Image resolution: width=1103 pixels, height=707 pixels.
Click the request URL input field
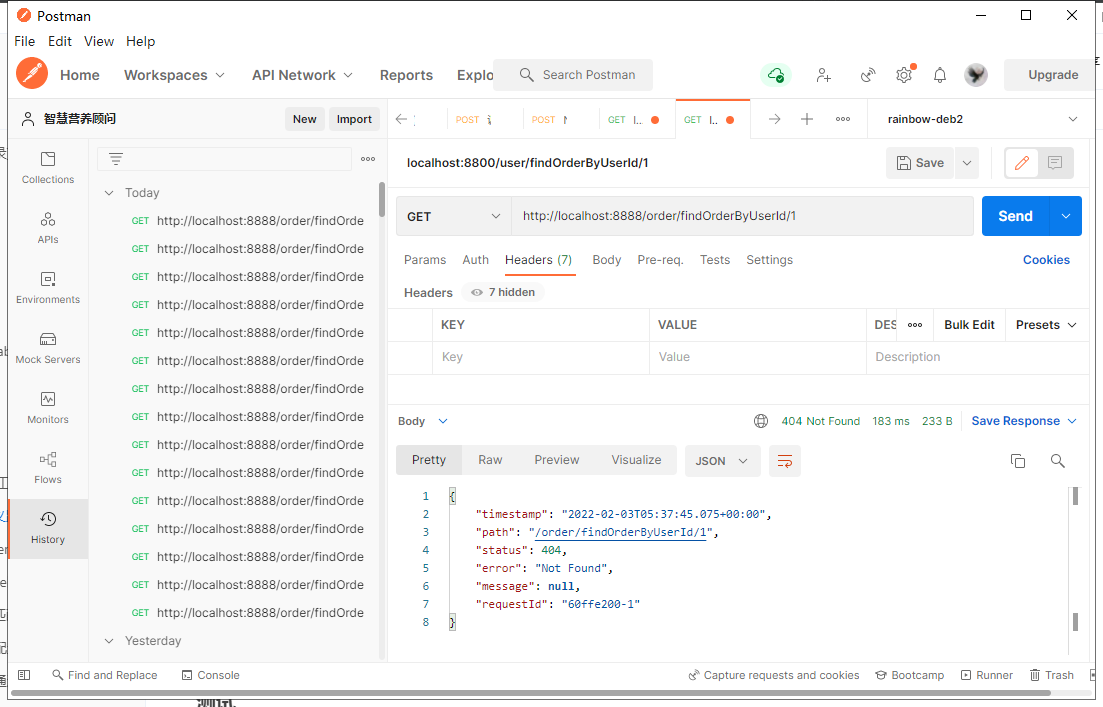(742, 216)
